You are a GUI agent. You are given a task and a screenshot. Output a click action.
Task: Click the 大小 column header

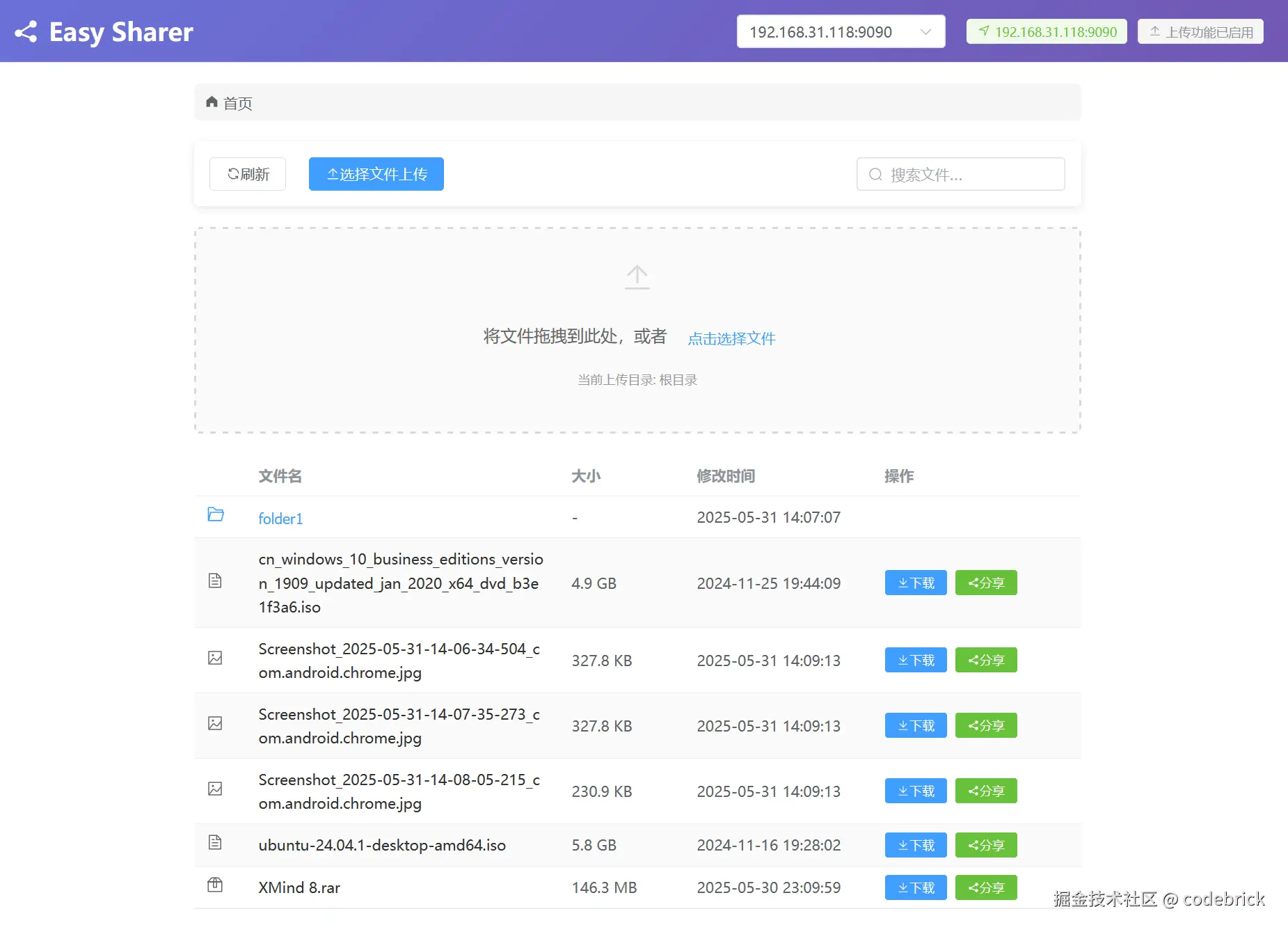point(586,476)
